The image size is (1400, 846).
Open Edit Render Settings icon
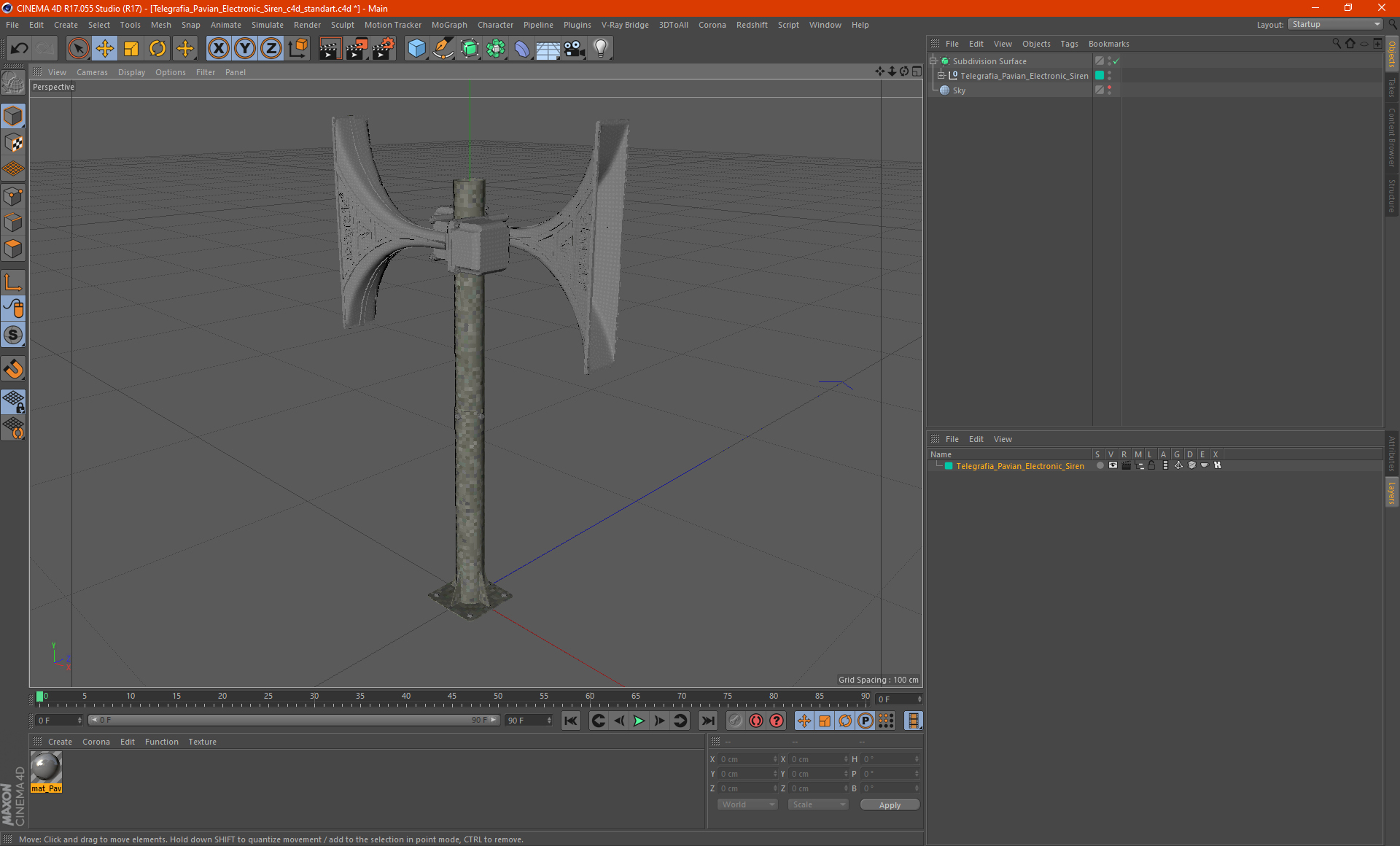click(384, 49)
